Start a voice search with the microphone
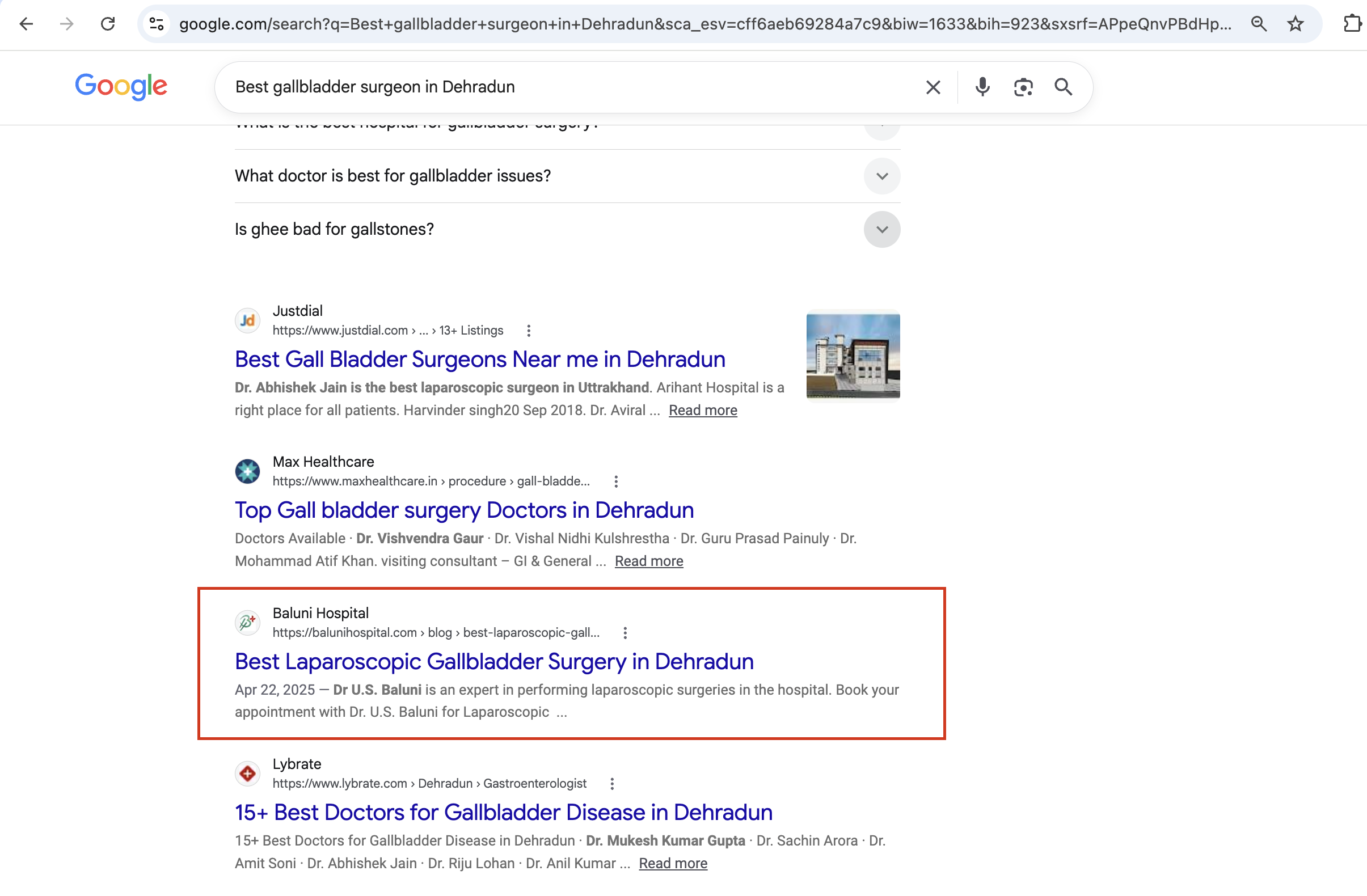 (x=982, y=87)
